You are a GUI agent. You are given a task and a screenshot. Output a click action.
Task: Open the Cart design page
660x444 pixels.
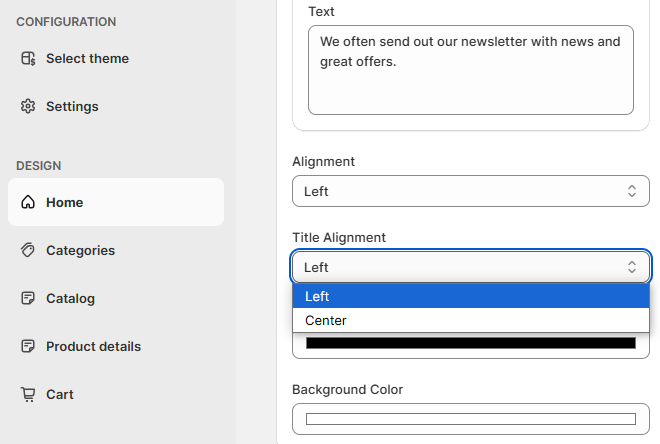coord(116,394)
